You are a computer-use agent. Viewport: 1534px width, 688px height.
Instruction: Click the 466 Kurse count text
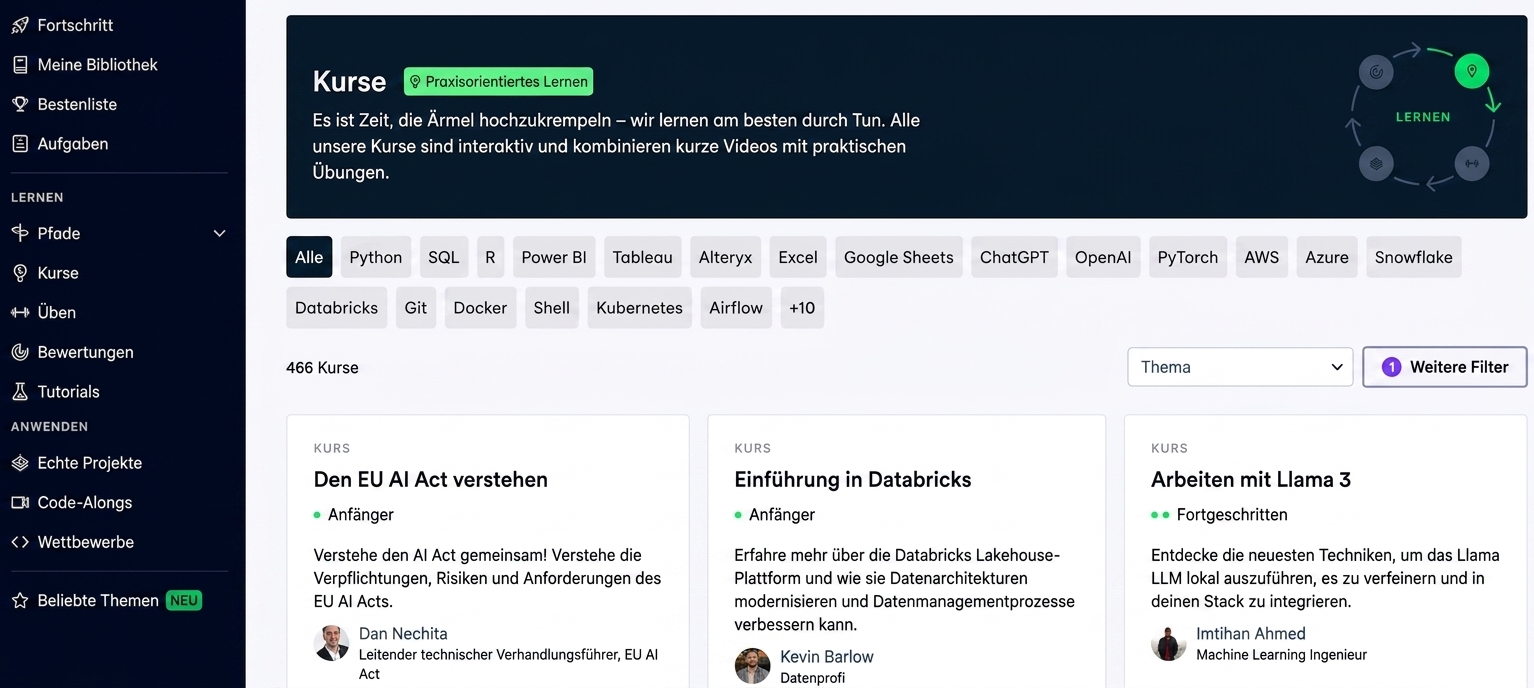click(x=322, y=368)
